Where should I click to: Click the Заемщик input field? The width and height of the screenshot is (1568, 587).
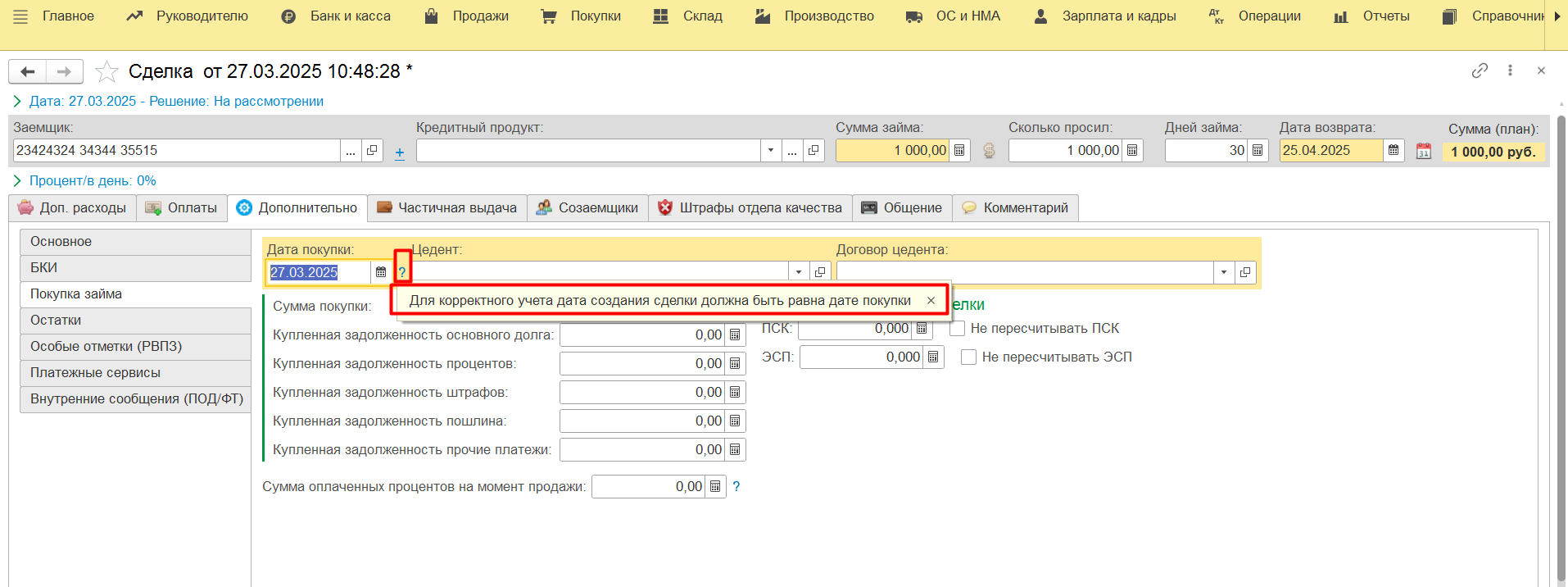(176, 150)
